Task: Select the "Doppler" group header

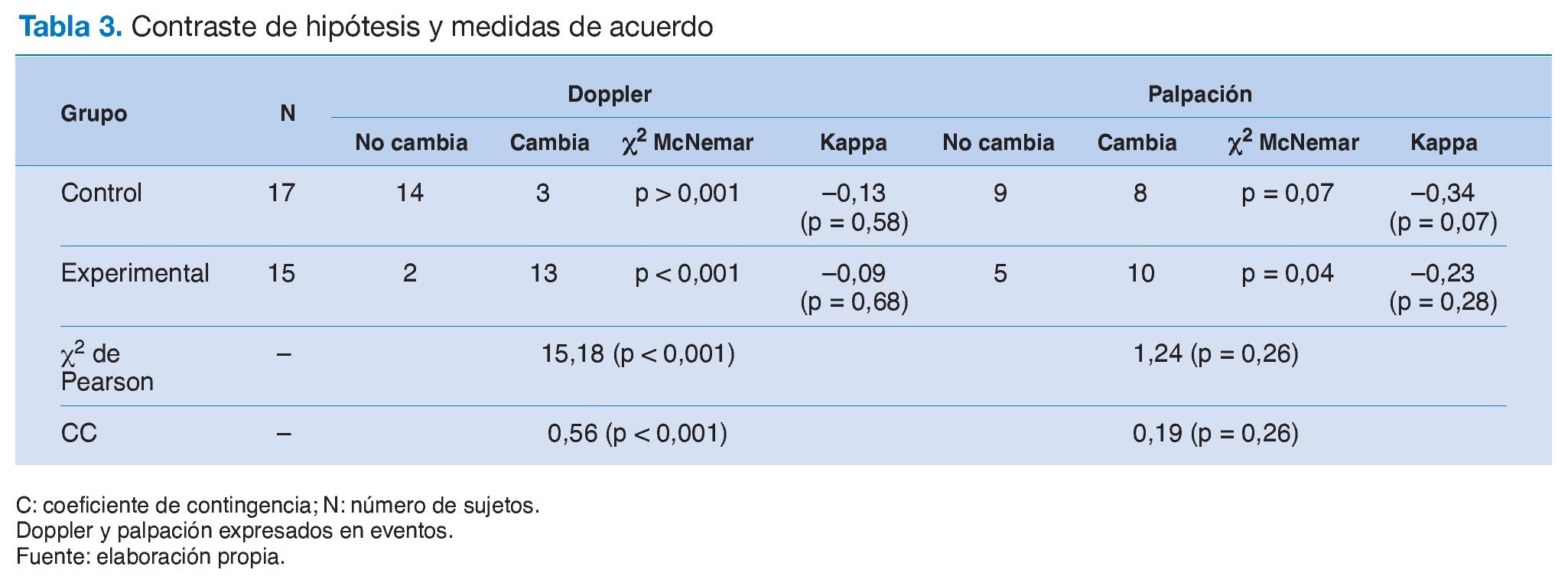Action: pos(609,94)
